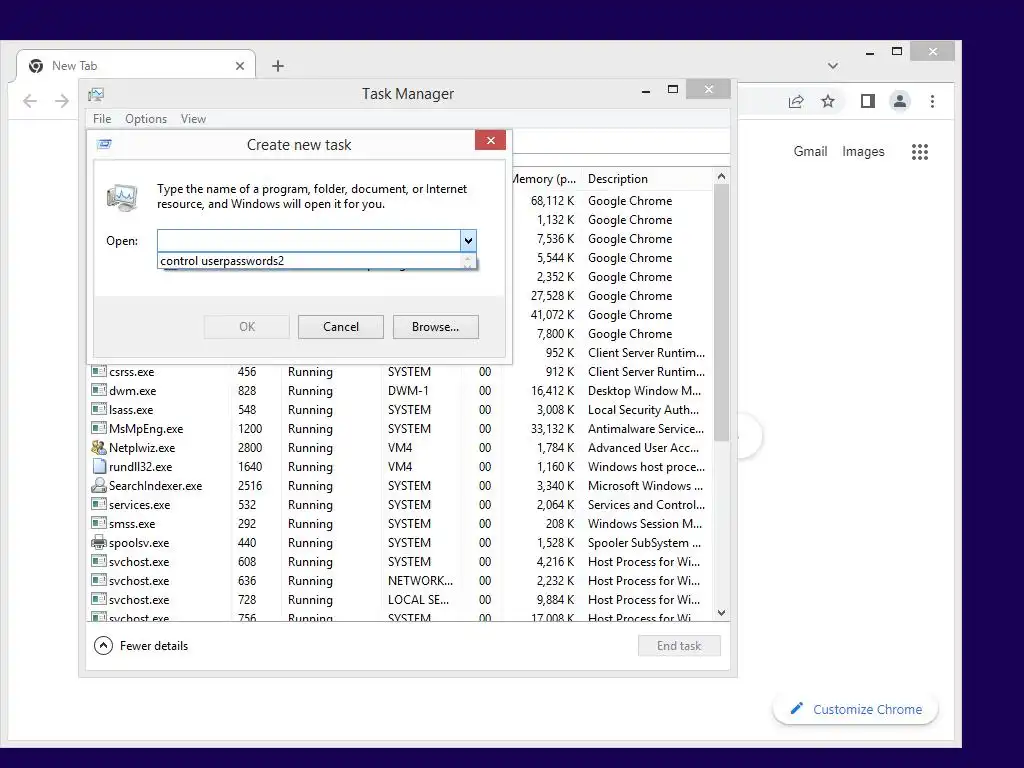This screenshot has width=1024, height=768.
Task: Open the Gmail link
Action: (810, 152)
